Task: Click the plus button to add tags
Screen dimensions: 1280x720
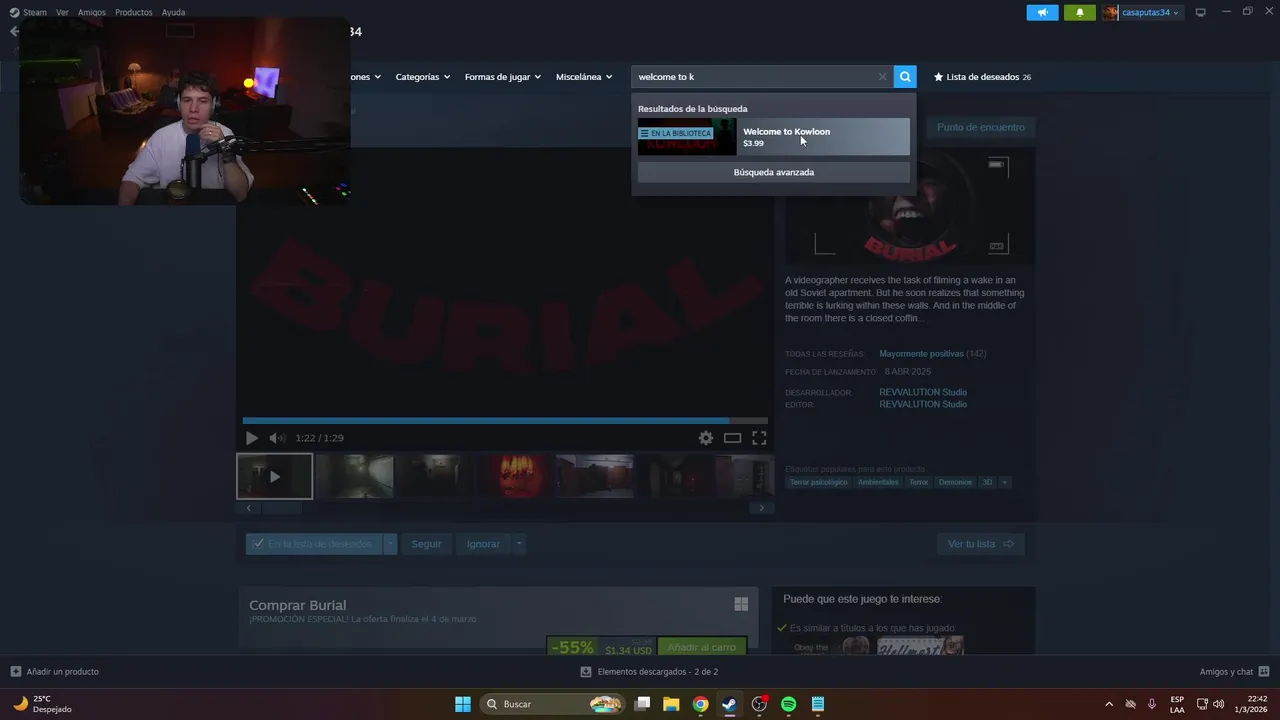Action: pyautogui.click(x=1005, y=482)
